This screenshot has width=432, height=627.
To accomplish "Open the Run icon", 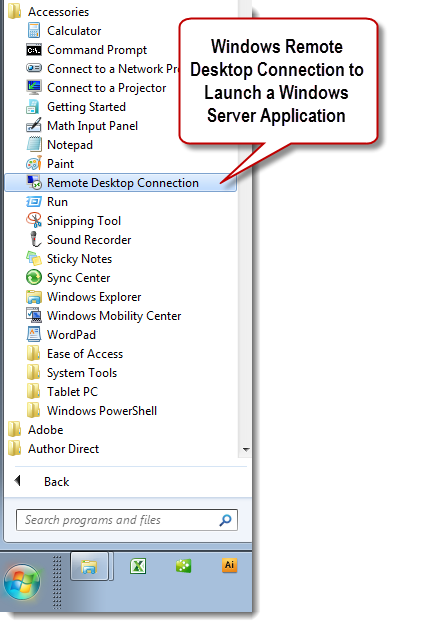I will coord(34,202).
